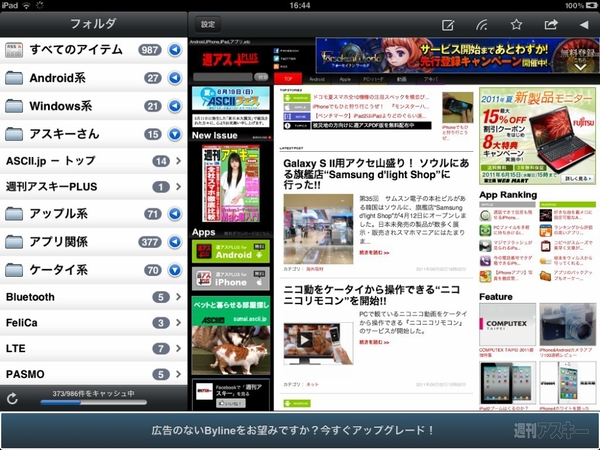Tap the compose note icon in toolbar
The height and width of the screenshot is (450, 600).
tap(448, 25)
